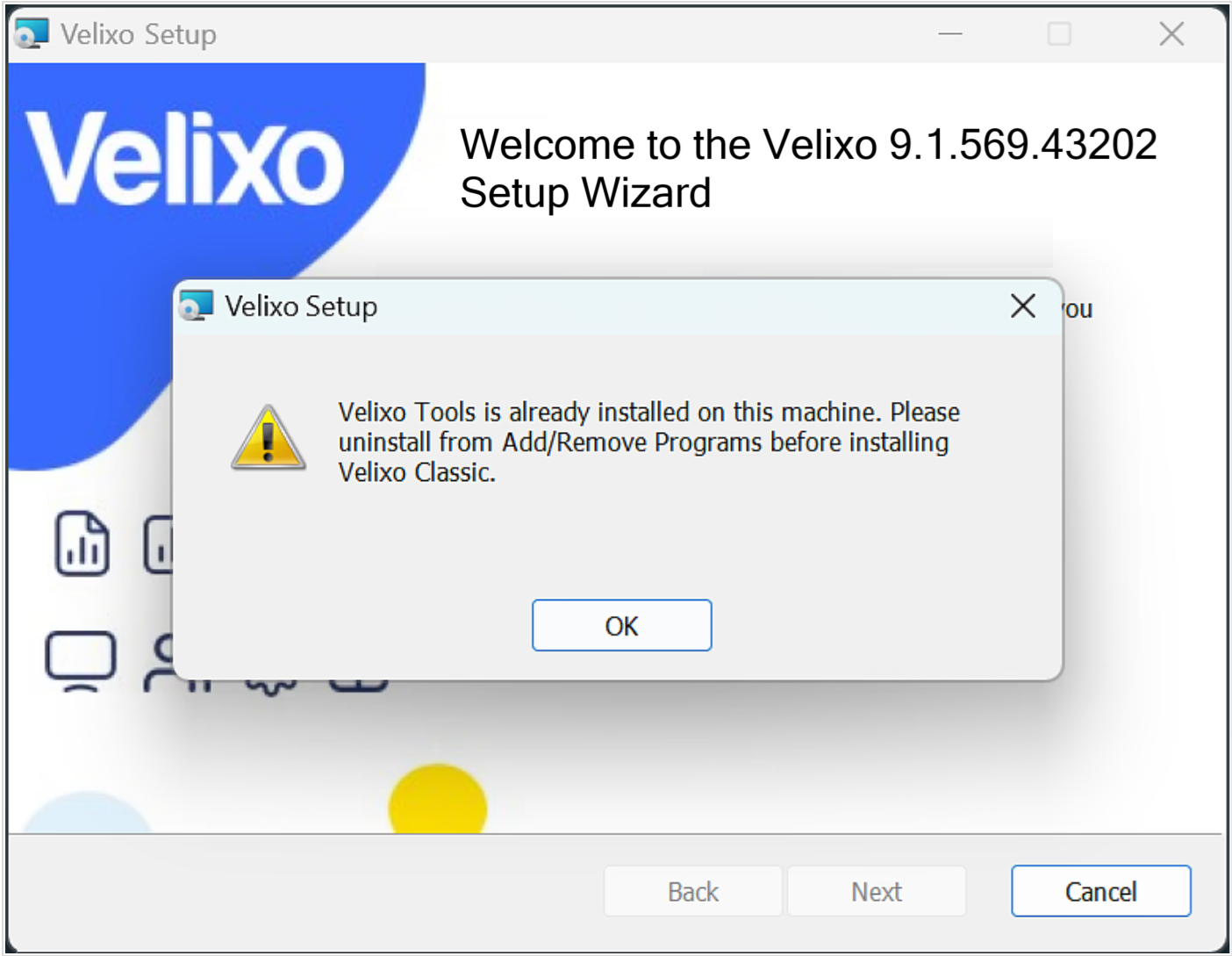Click the document with bar chart icon
Screen dimensions: 1232x956
coord(82,543)
